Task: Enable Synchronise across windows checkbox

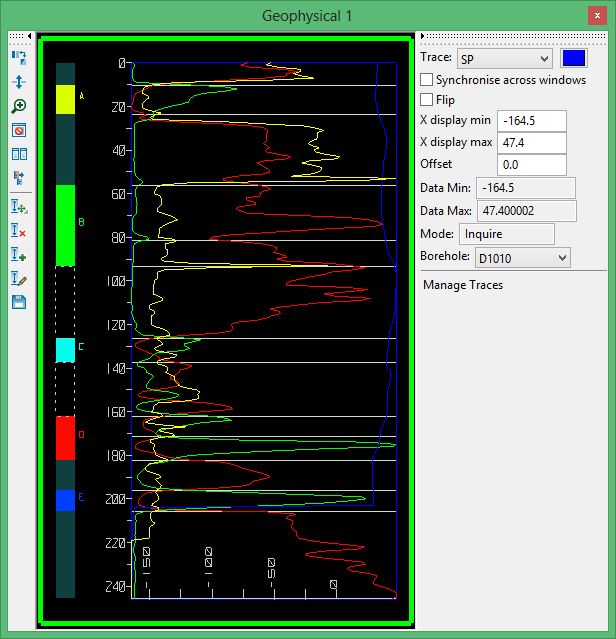Action: (x=427, y=80)
